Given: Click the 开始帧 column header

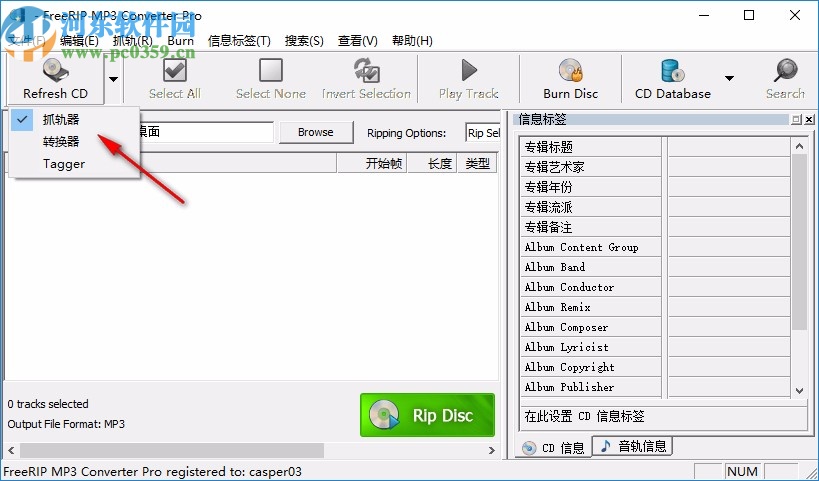Looking at the screenshot, I should point(372,163).
